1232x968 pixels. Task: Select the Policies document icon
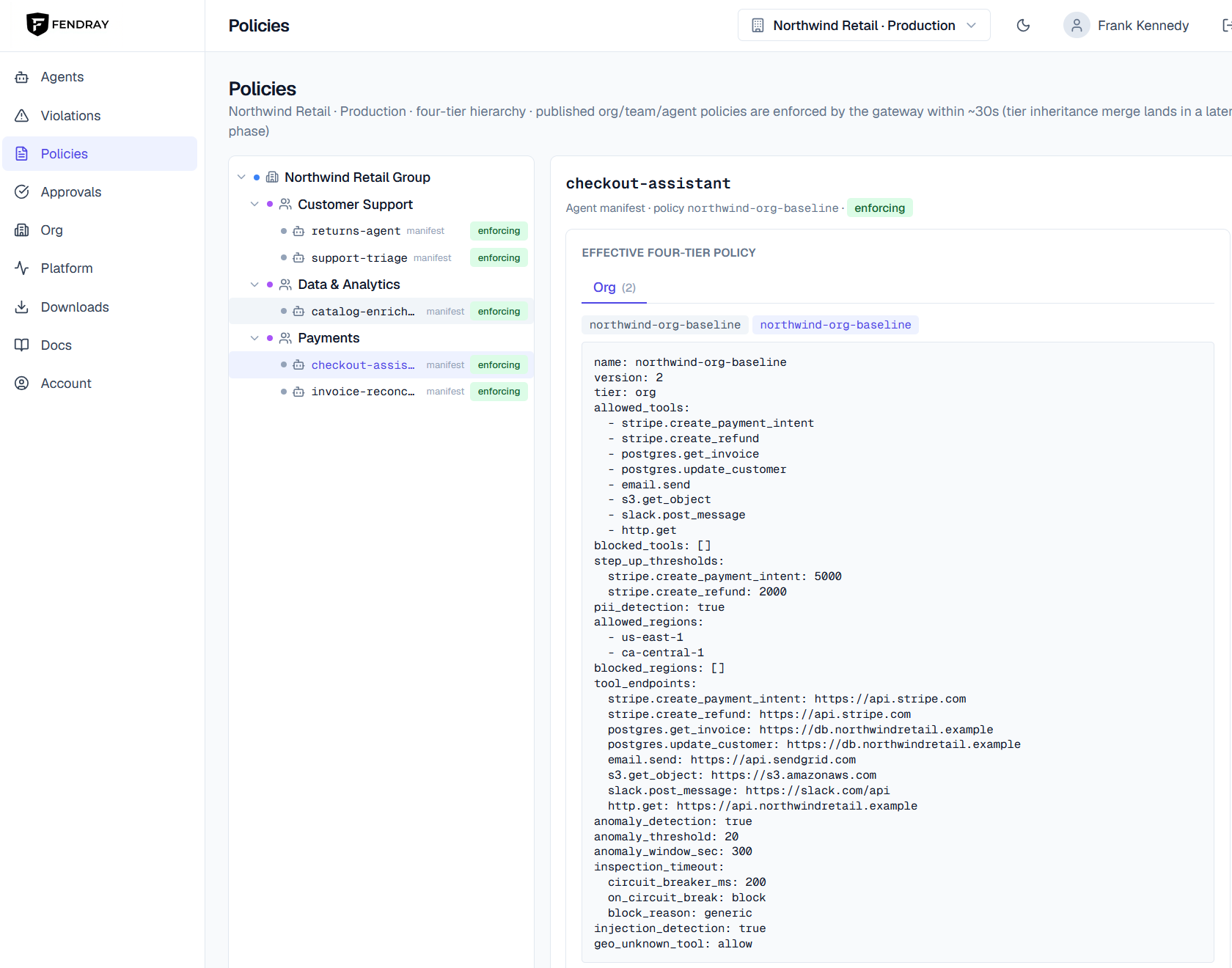(x=22, y=153)
